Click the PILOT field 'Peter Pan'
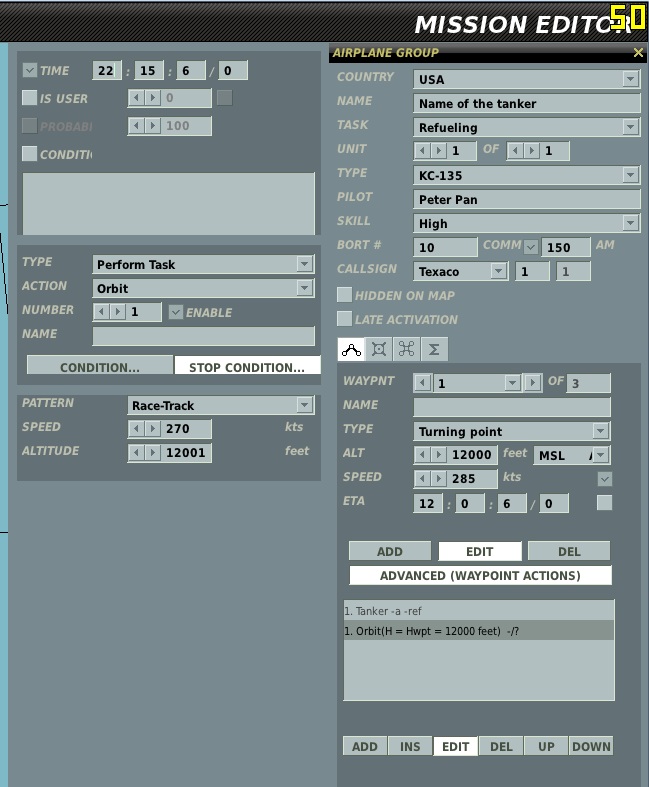 [x=527, y=199]
